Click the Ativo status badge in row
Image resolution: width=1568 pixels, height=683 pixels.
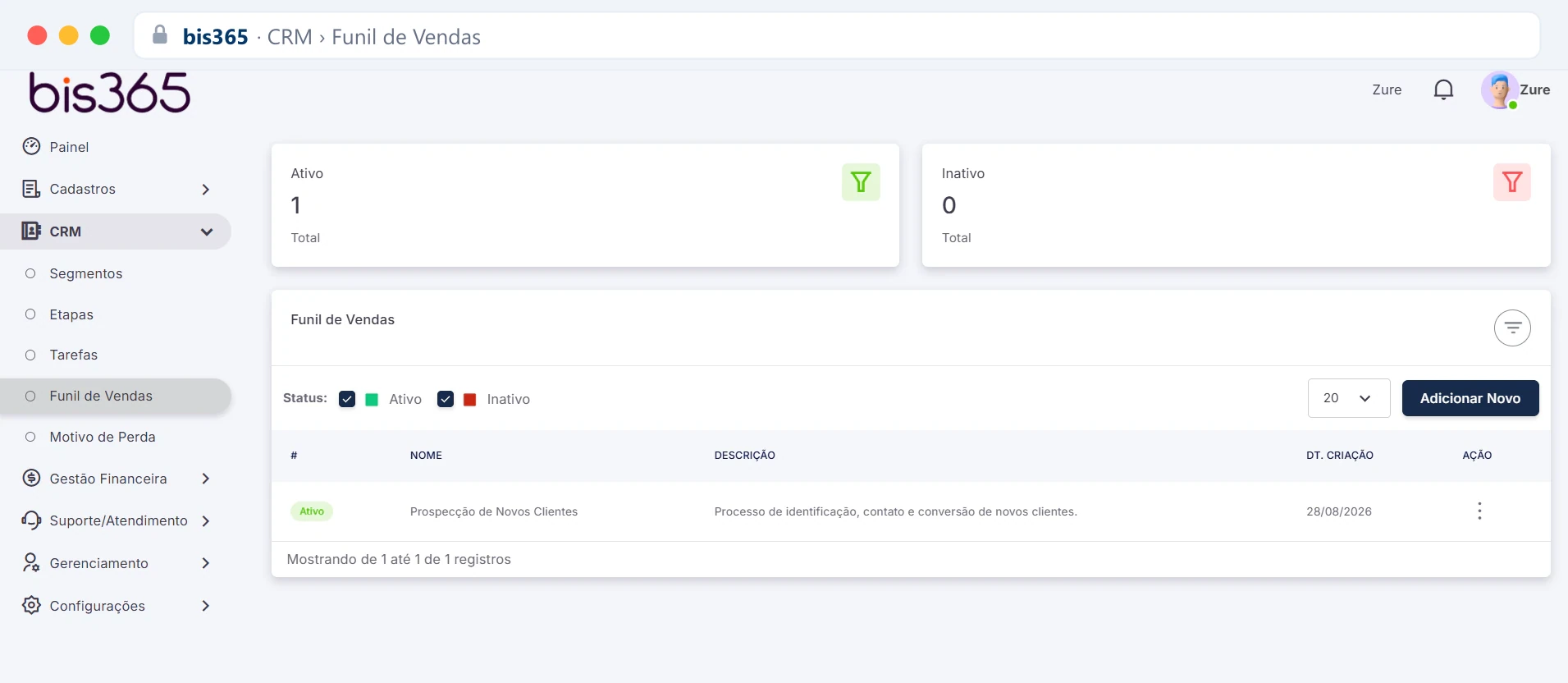click(312, 511)
